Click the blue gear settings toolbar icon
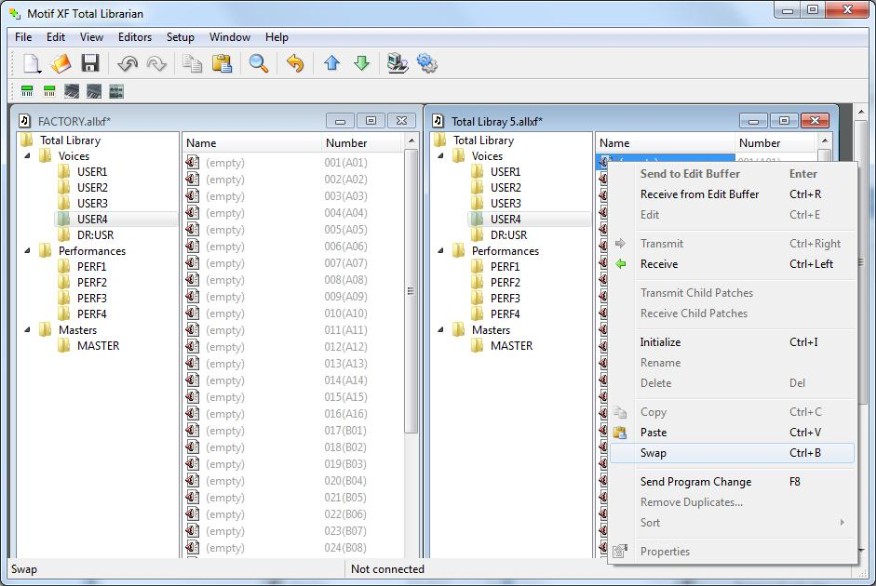Viewport: 876px width, 586px height. click(x=427, y=64)
